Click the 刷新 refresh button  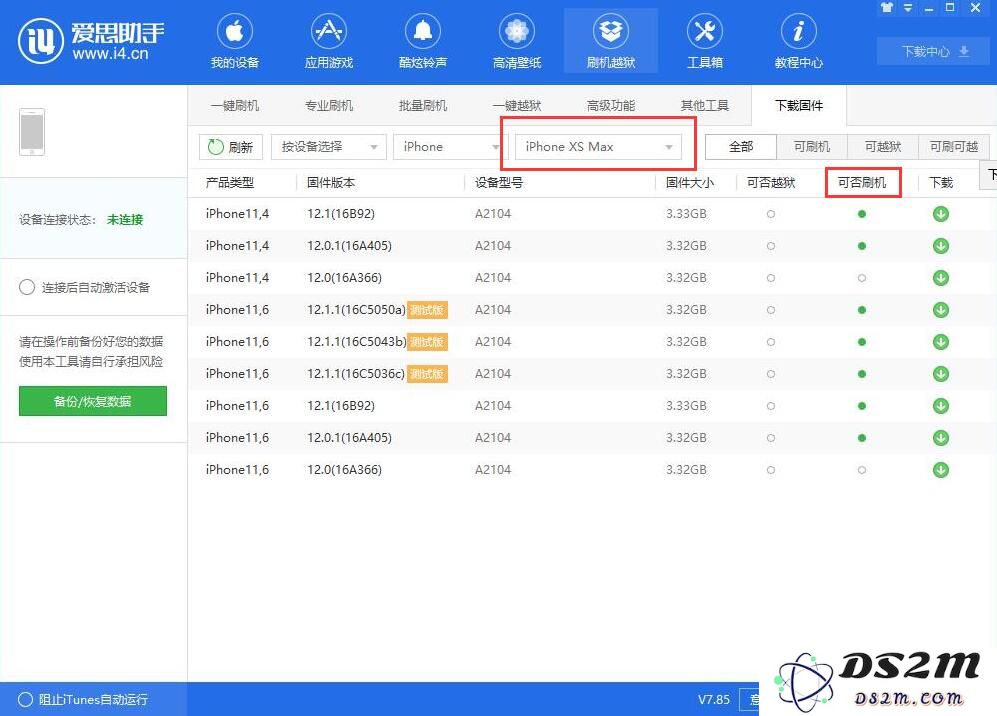coord(231,147)
